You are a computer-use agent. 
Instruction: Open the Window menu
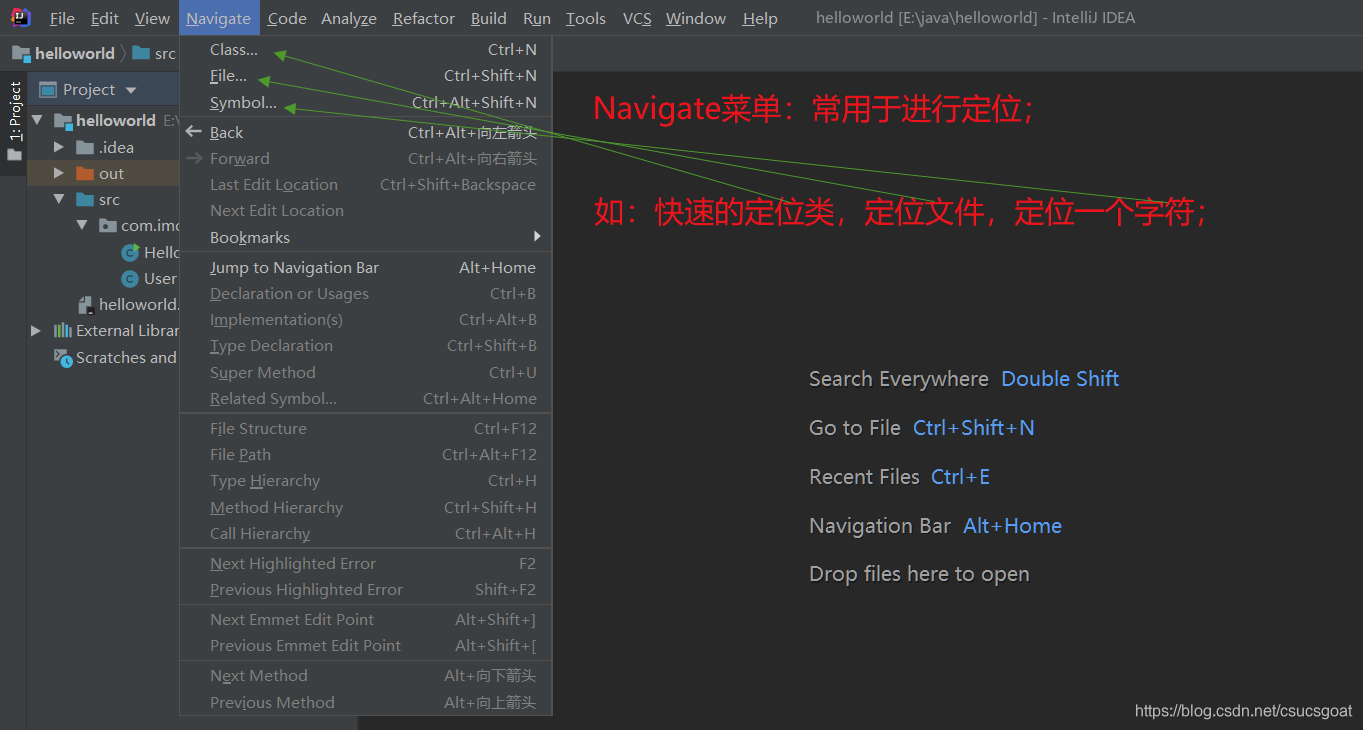(x=696, y=18)
